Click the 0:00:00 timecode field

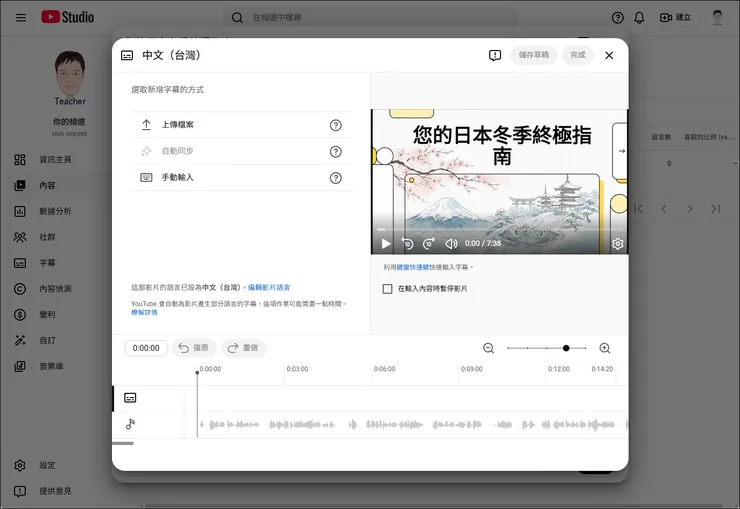(146, 348)
